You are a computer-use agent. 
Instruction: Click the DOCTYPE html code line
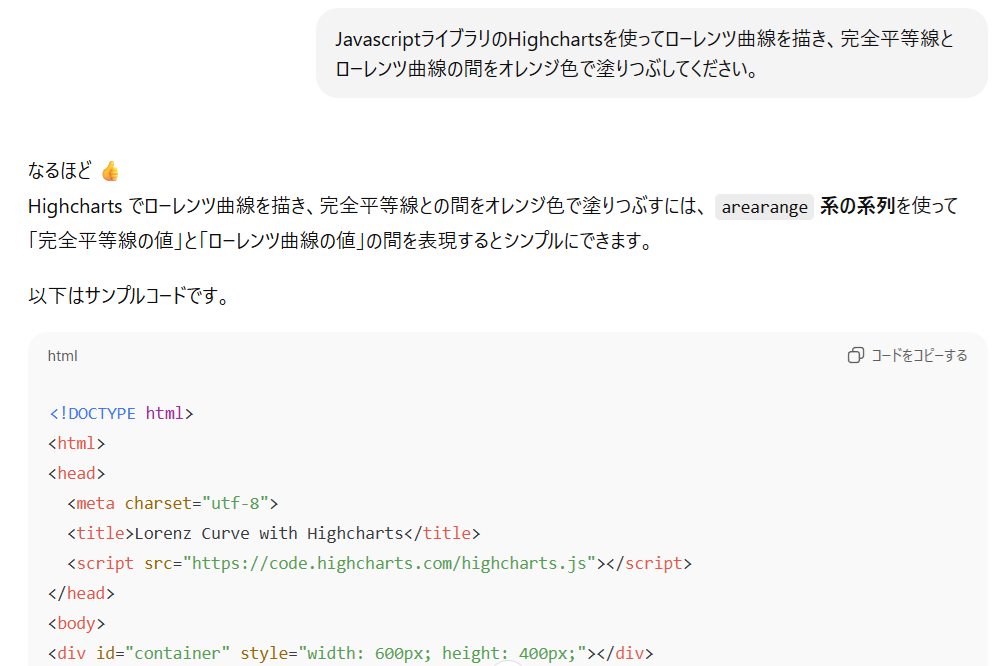click(x=121, y=413)
